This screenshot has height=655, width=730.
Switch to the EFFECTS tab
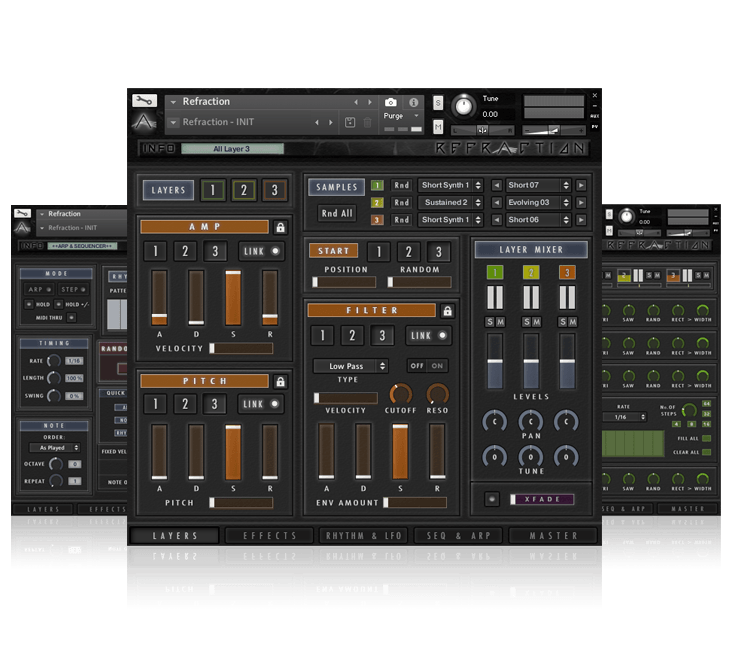[270, 536]
